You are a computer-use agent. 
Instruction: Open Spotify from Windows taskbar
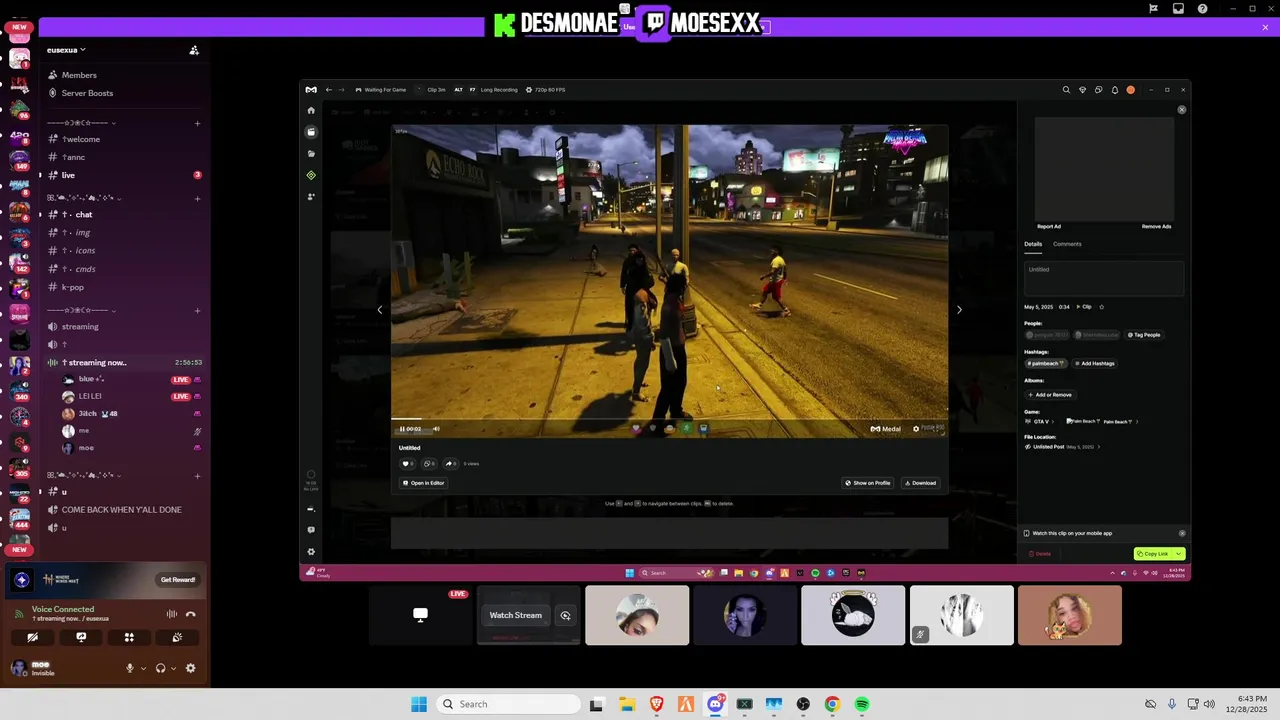point(862,704)
